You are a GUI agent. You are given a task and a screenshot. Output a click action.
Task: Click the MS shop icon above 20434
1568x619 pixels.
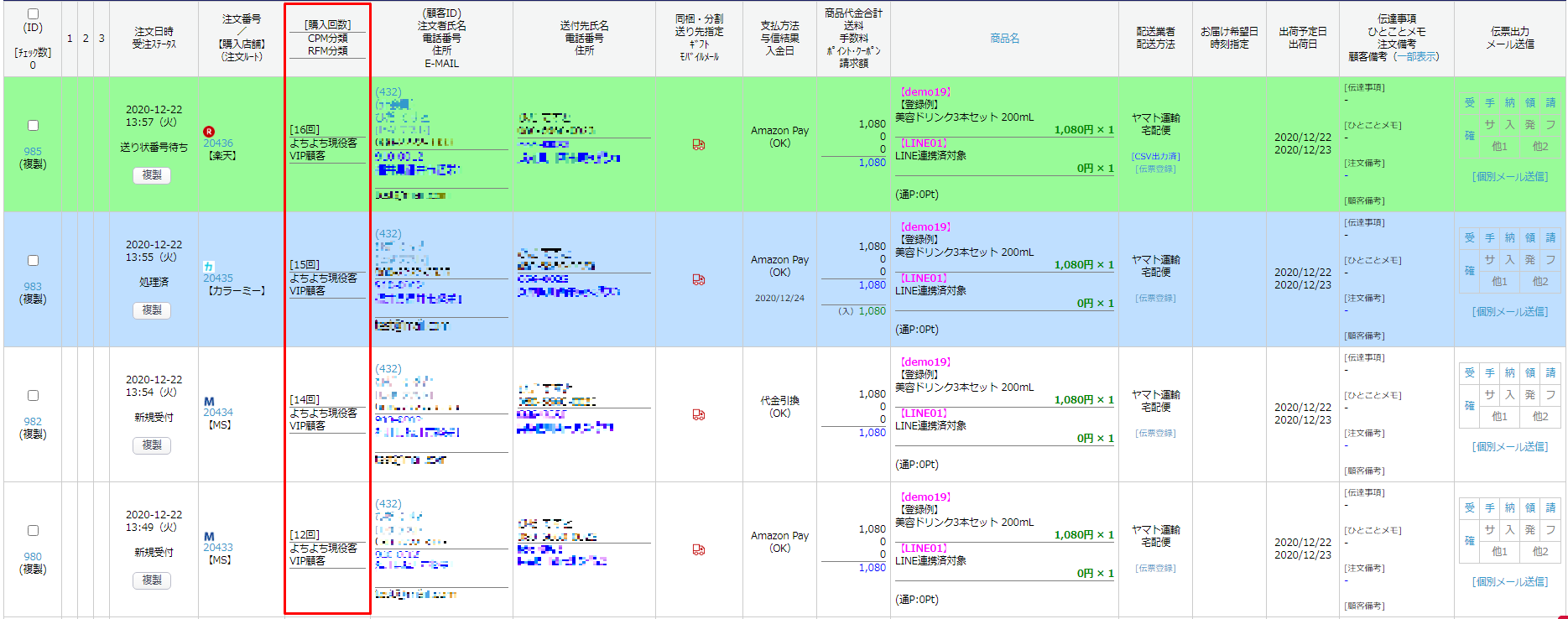click(209, 401)
